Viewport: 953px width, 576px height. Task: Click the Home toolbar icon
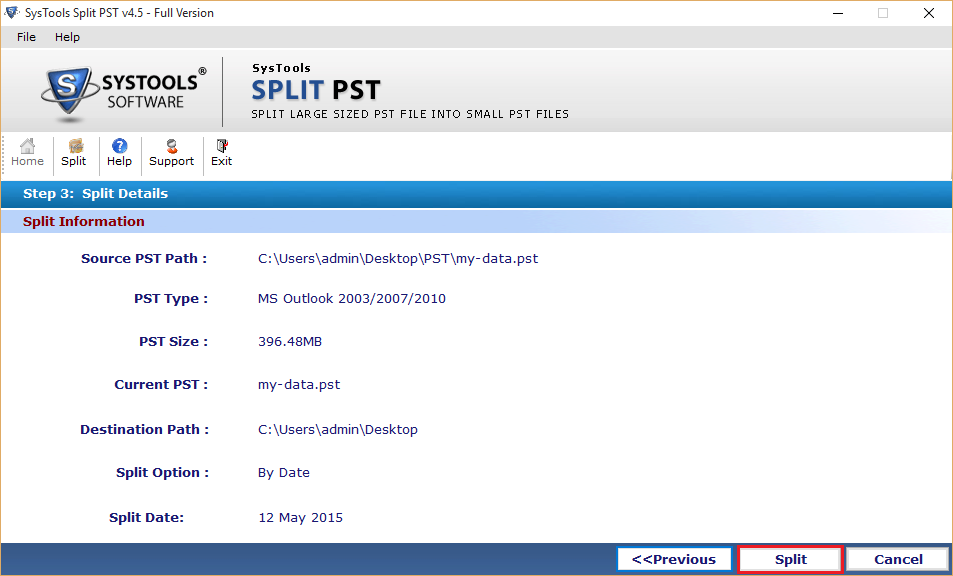(27, 153)
